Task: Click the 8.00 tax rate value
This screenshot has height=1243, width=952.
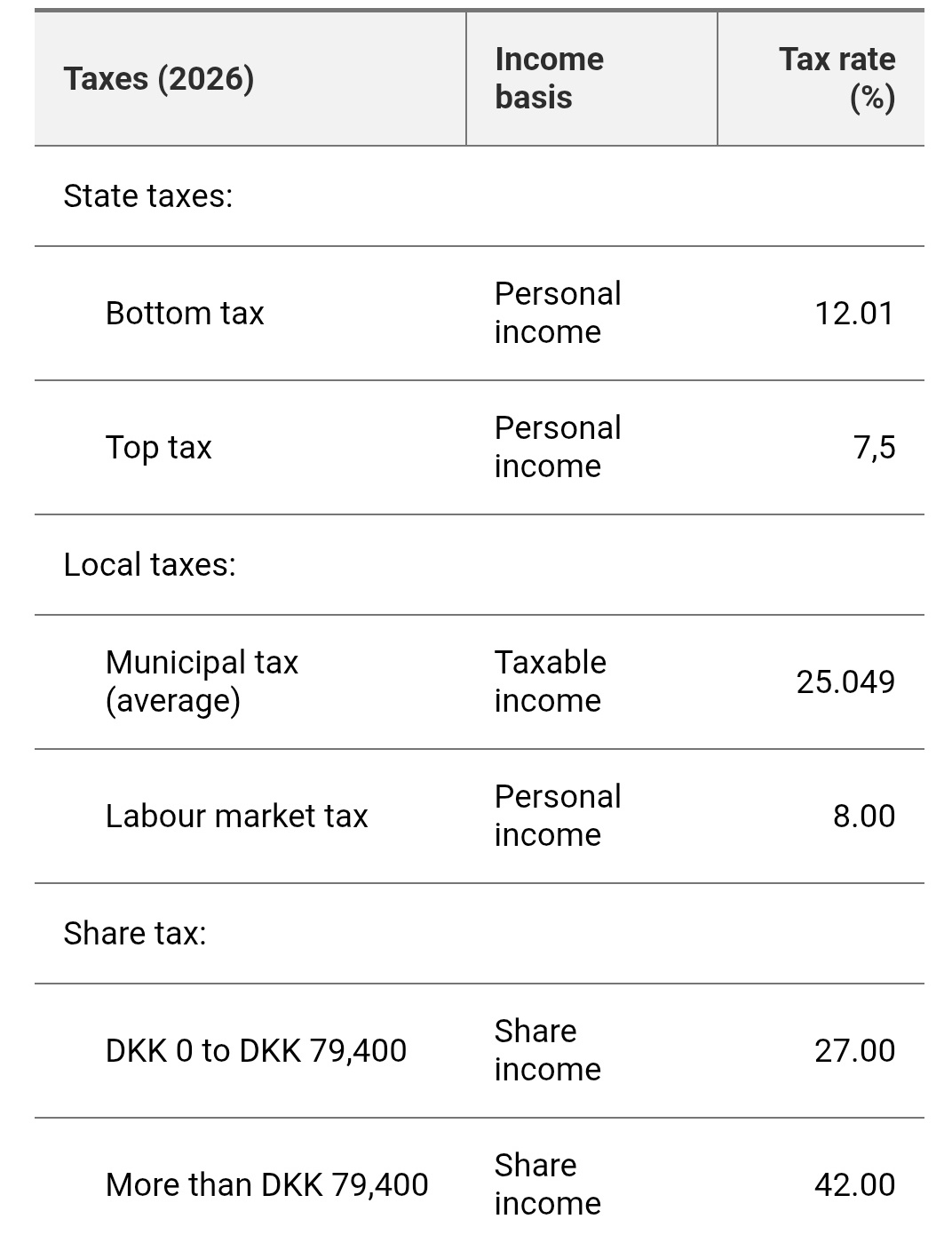Action: (x=863, y=817)
